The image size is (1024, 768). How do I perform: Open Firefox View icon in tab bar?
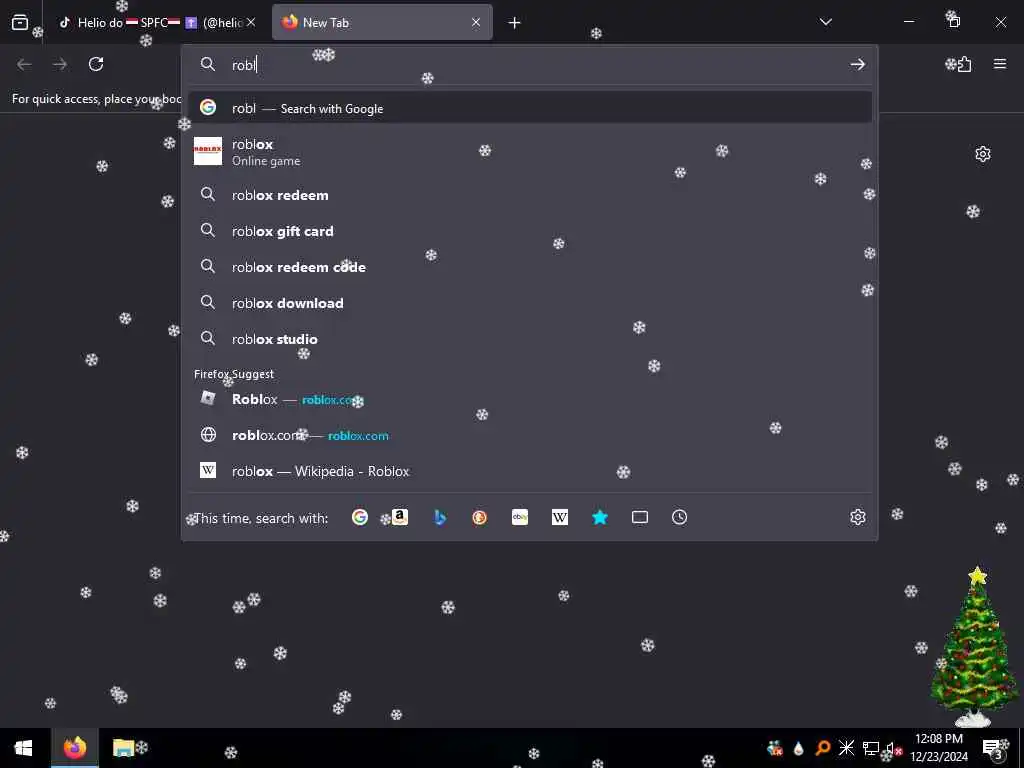point(20,22)
